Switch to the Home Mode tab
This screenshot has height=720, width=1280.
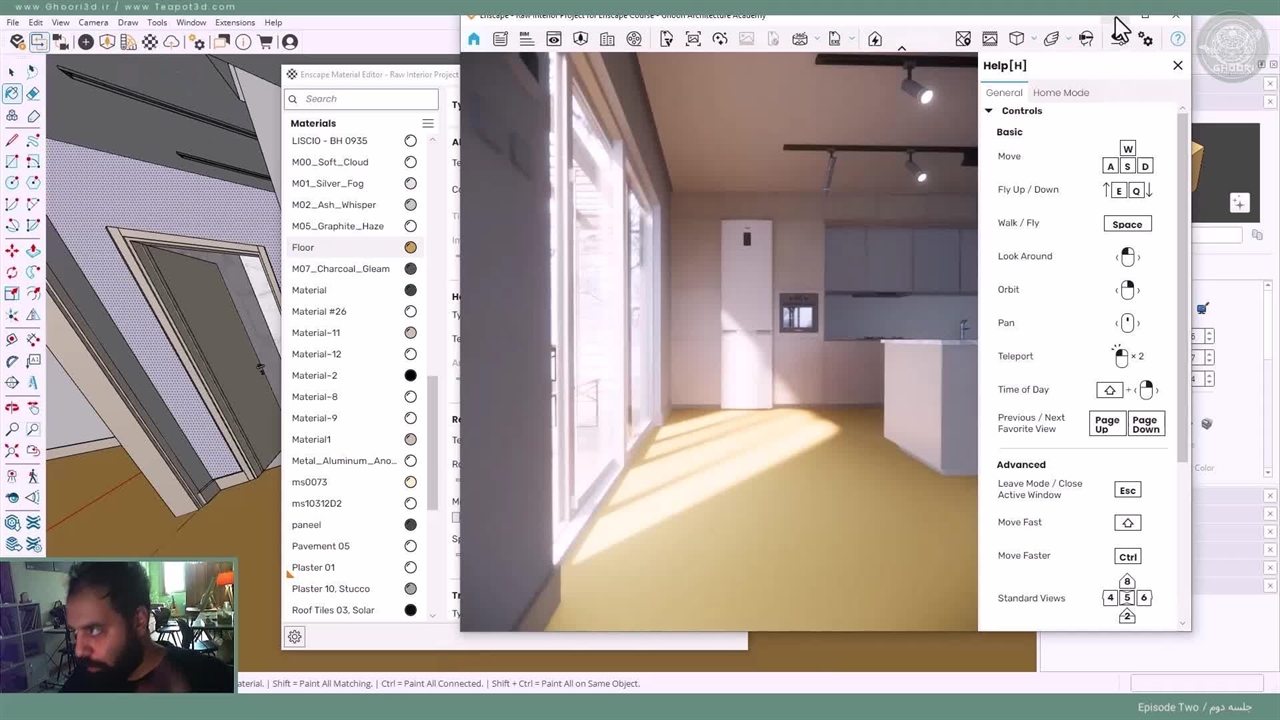(x=1060, y=93)
